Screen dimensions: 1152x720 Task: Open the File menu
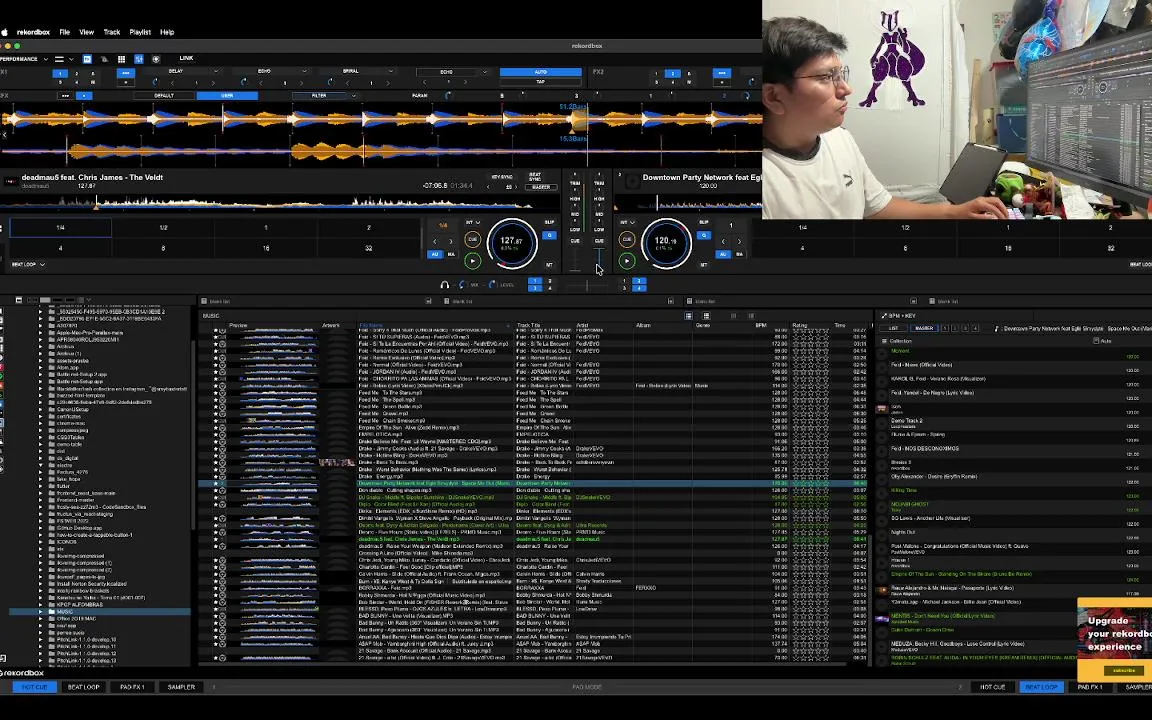point(65,32)
